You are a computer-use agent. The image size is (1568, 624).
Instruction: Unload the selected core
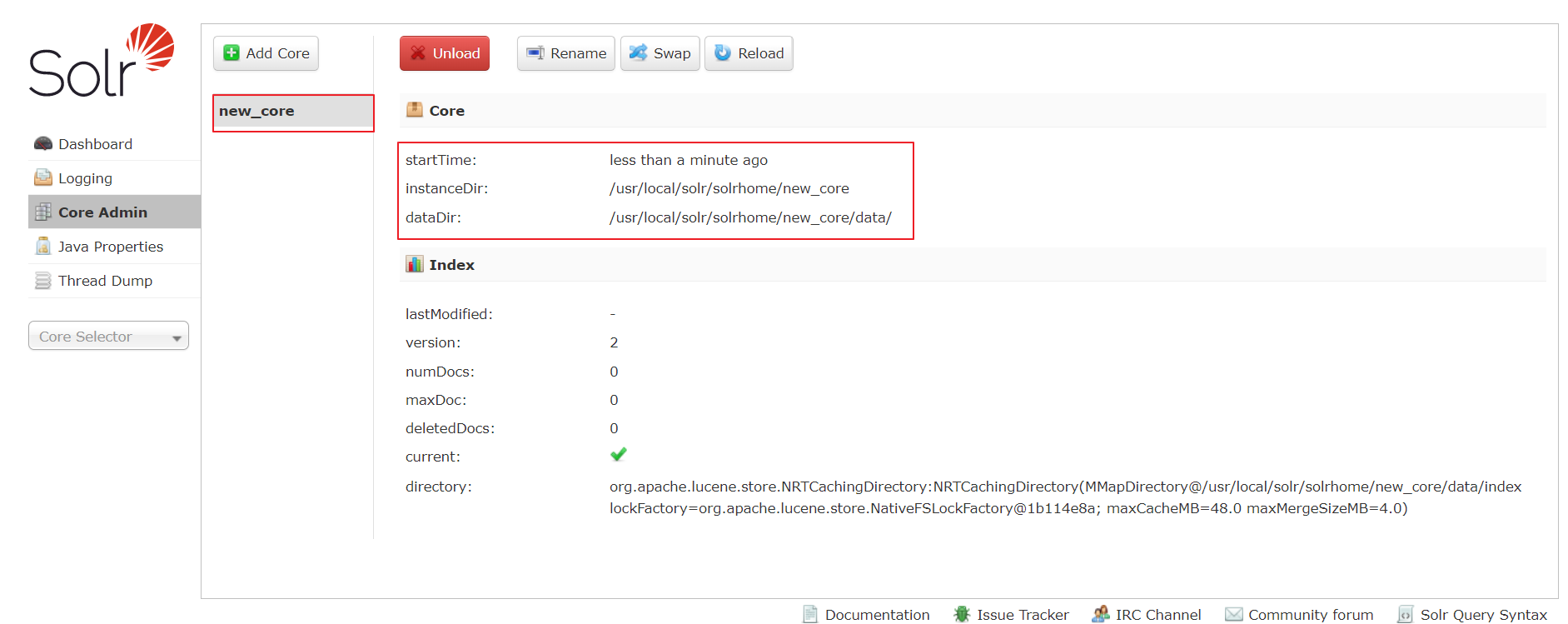coord(445,52)
